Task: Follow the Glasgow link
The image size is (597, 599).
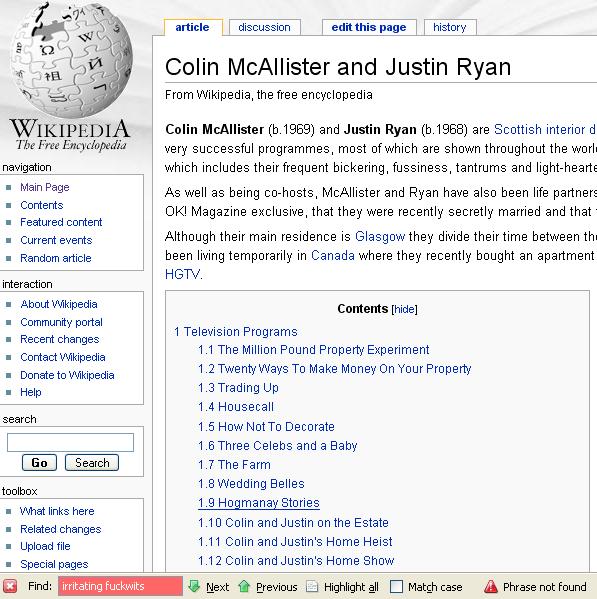Action: coord(380,236)
